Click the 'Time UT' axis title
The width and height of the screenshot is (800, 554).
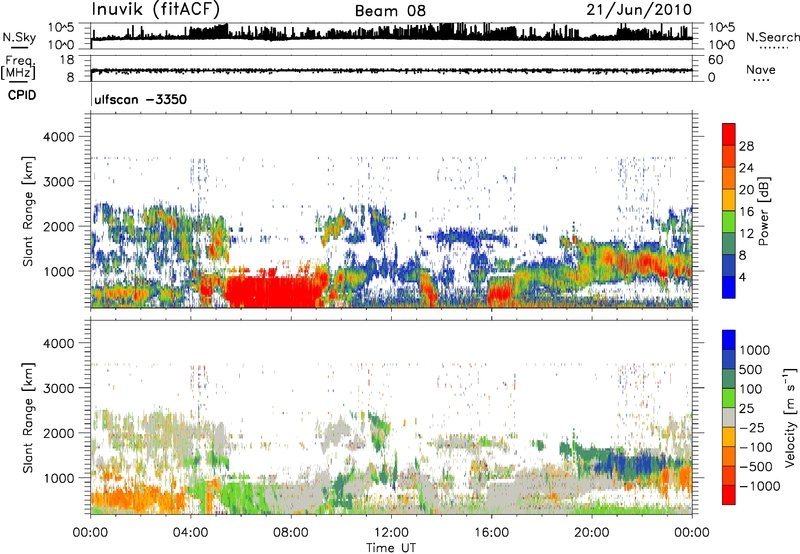coord(391,548)
